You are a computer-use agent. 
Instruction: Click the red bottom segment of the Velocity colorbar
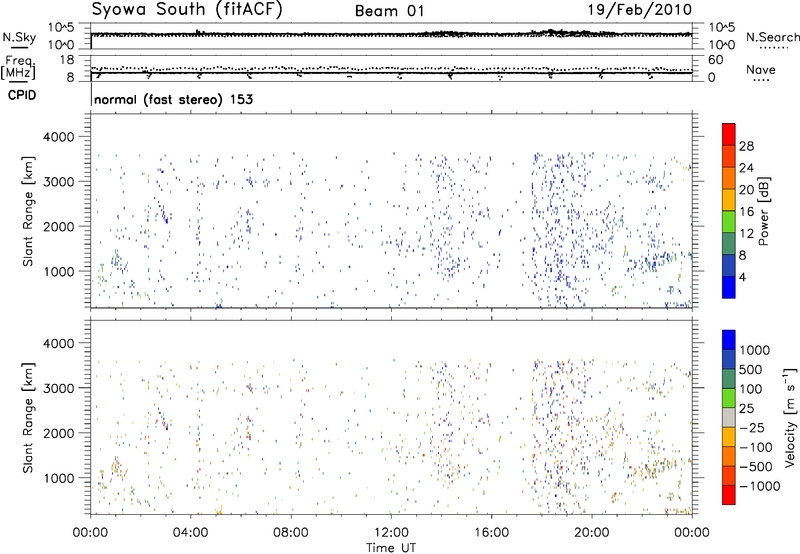(x=729, y=495)
